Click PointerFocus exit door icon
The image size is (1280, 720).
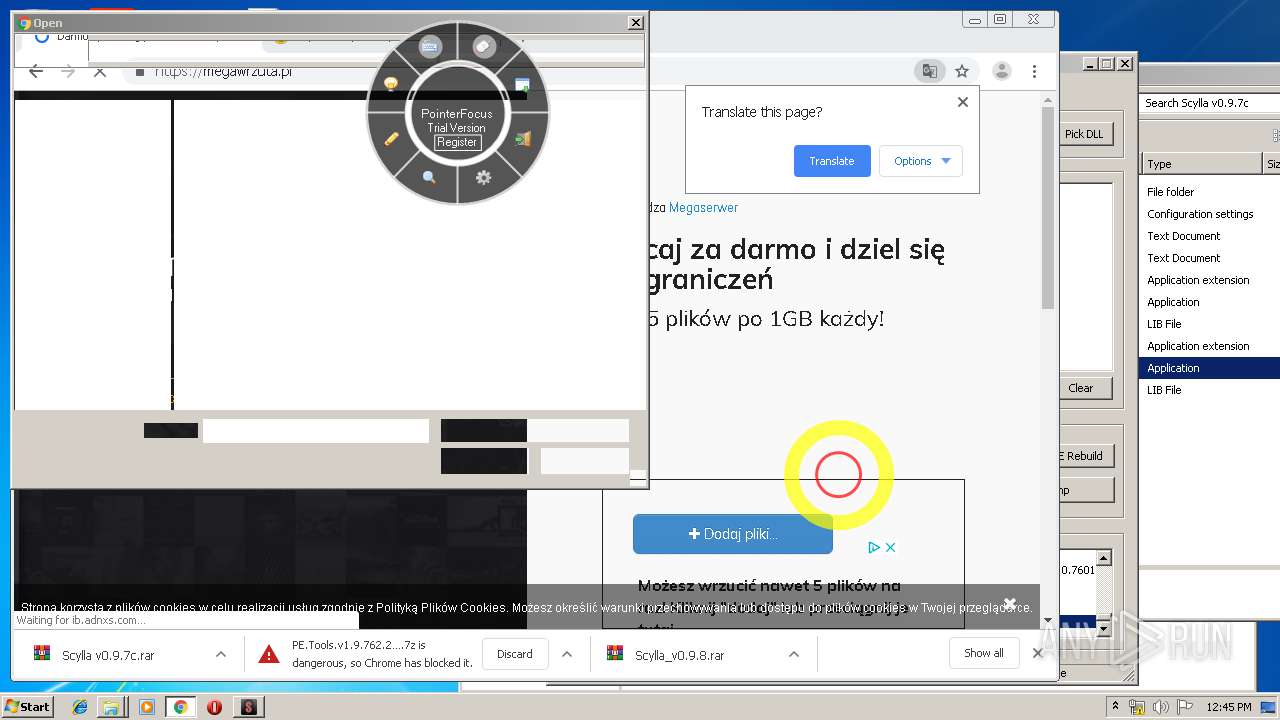[522, 138]
